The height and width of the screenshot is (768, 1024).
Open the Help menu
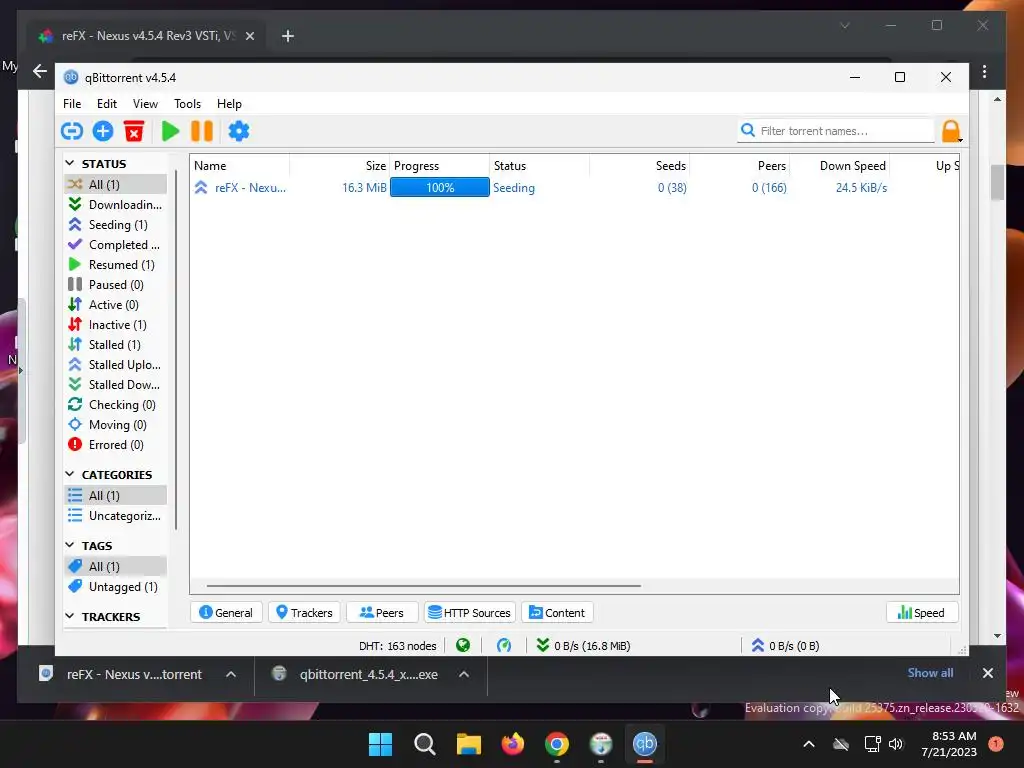[229, 104]
